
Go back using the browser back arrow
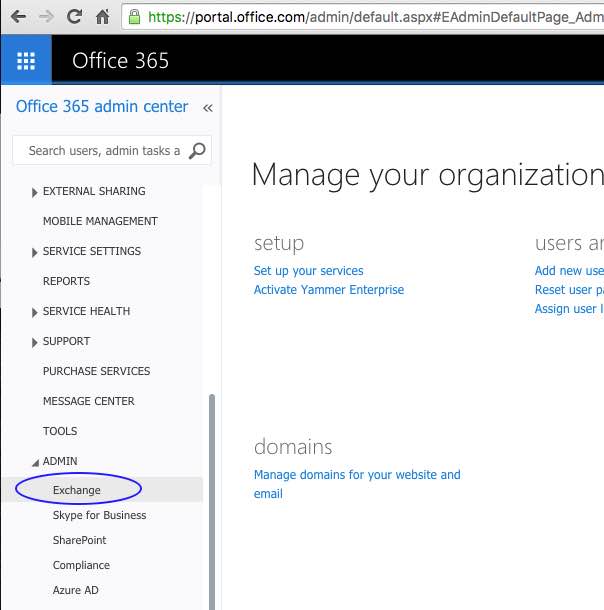pos(18,17)
